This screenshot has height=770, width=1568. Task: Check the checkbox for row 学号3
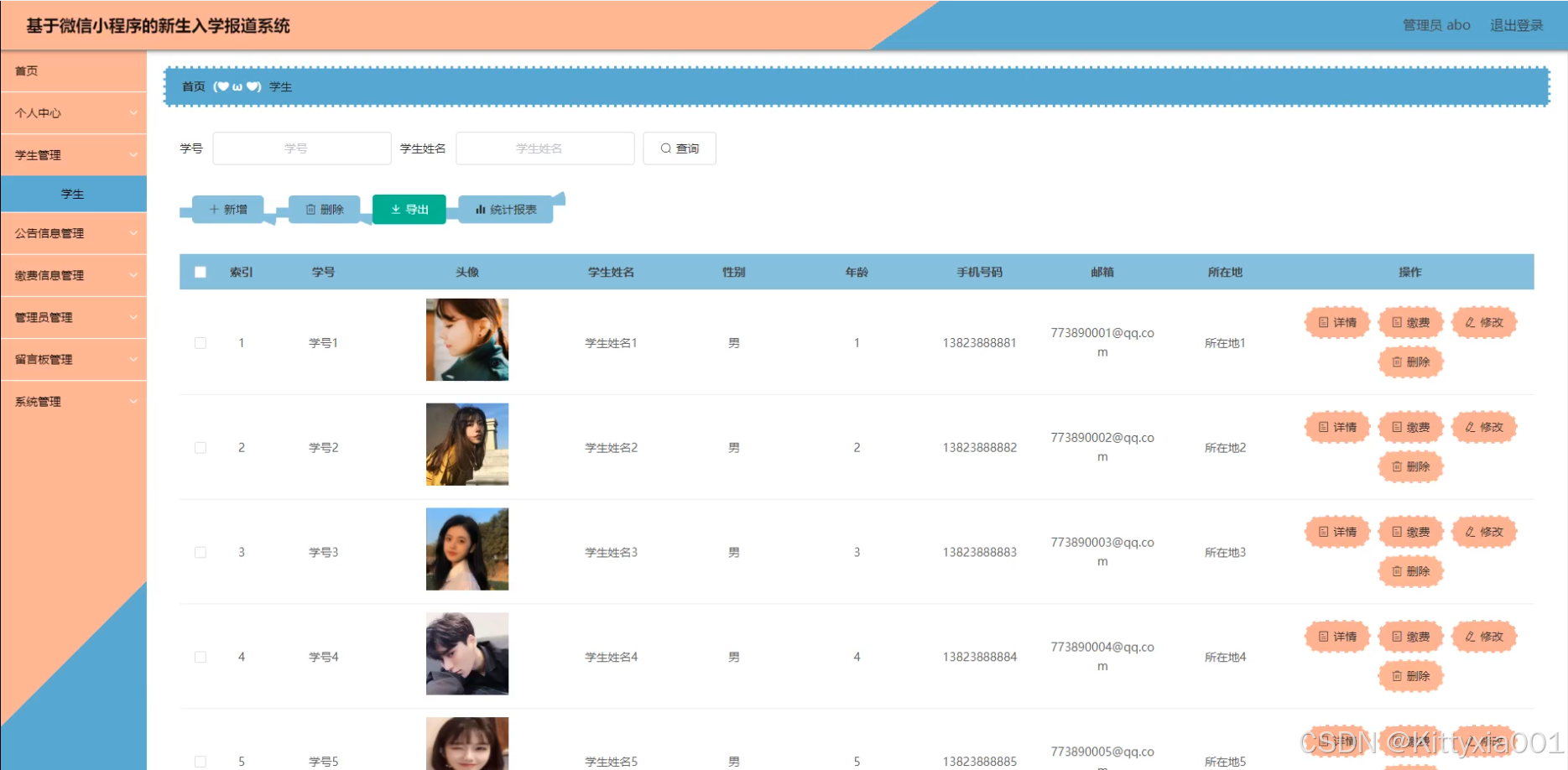pyautogui.click(x=201, y=553)
